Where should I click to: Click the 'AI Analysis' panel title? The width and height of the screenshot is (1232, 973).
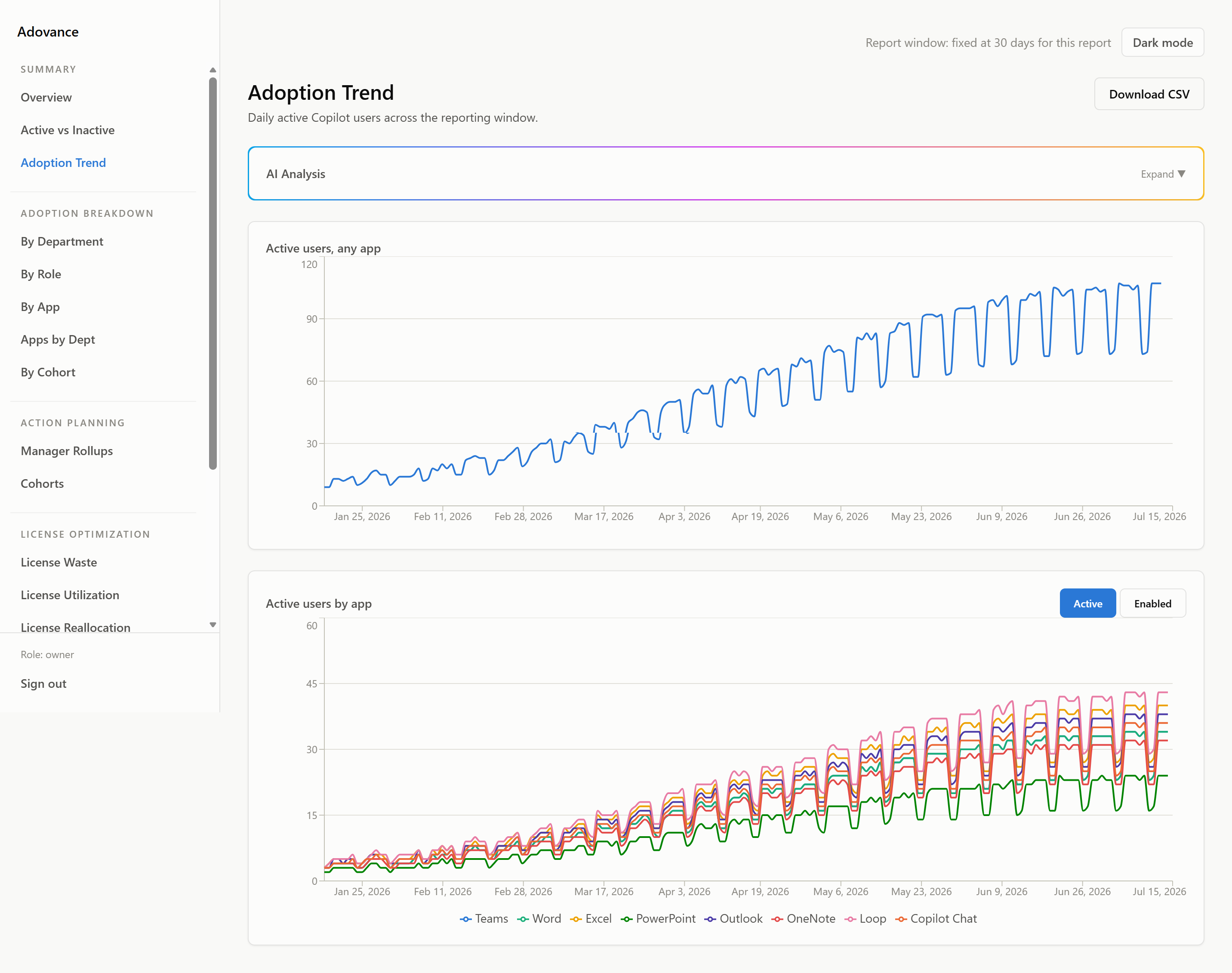pyautogui.click(x=296, y=174)
